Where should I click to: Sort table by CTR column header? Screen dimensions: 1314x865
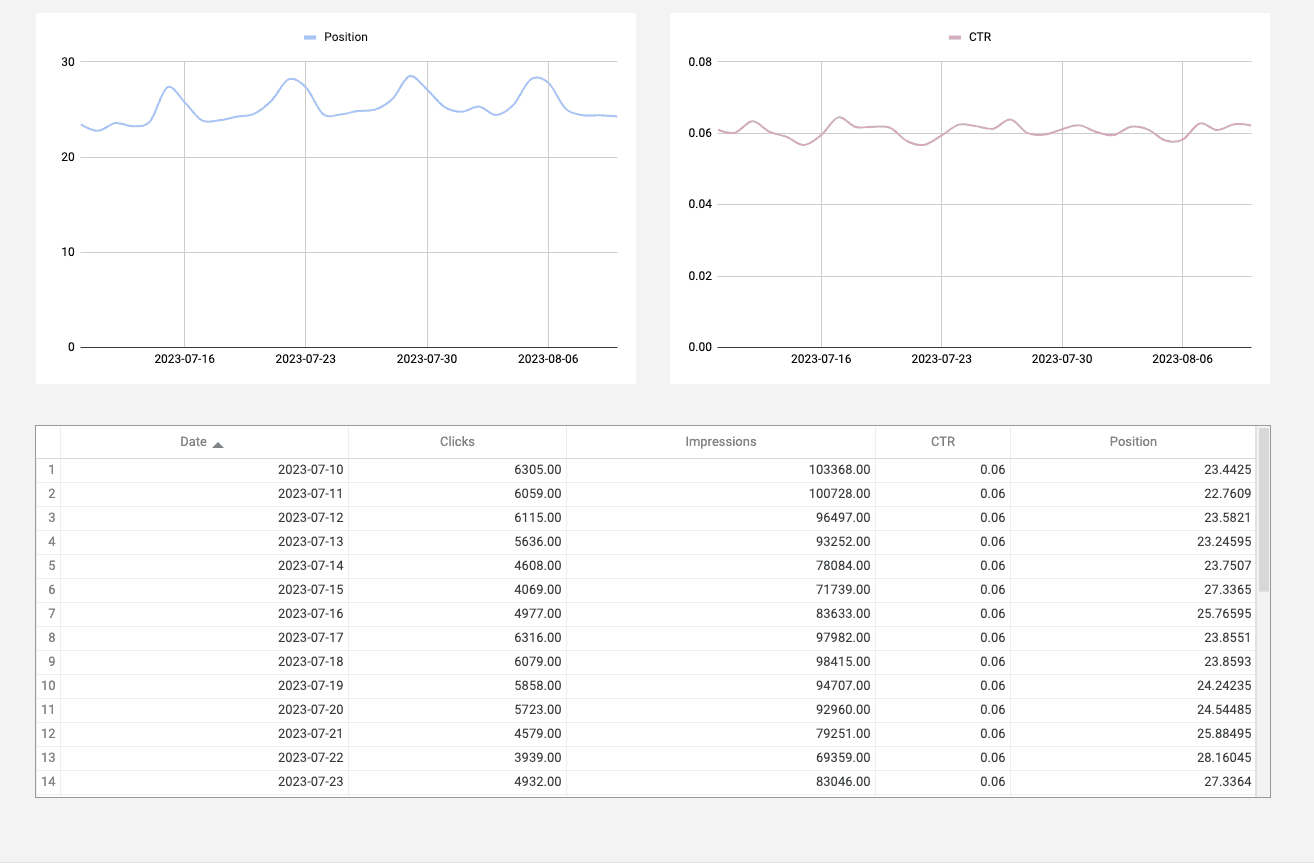(943, 442)
